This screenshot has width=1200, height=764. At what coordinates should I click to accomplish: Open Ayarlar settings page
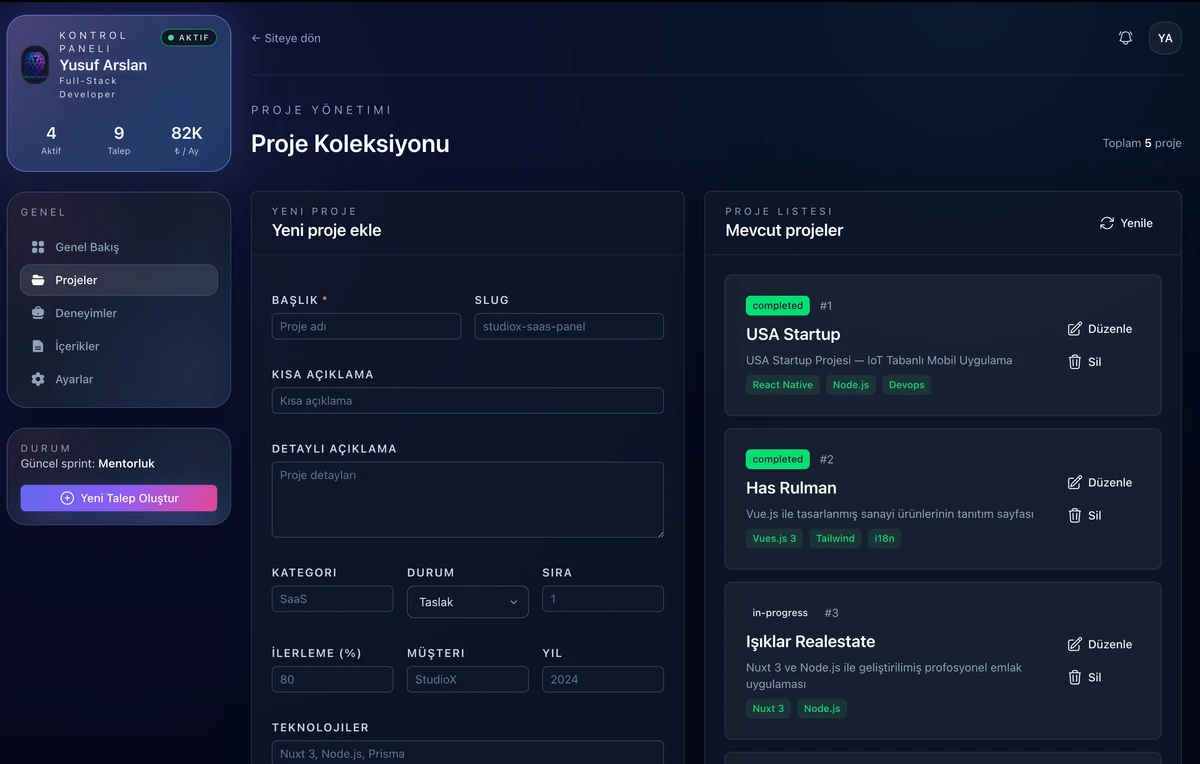(74, 379)
